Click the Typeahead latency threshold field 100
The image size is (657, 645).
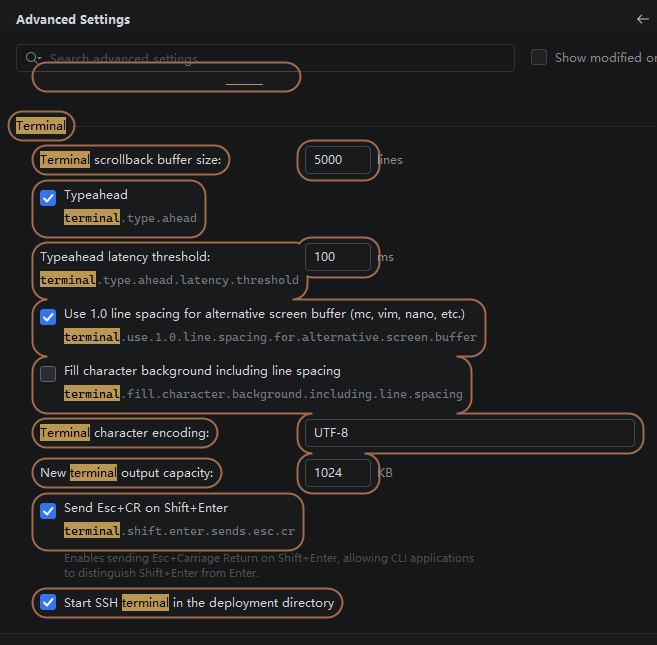pyautogui.click(x=338, y=257)
